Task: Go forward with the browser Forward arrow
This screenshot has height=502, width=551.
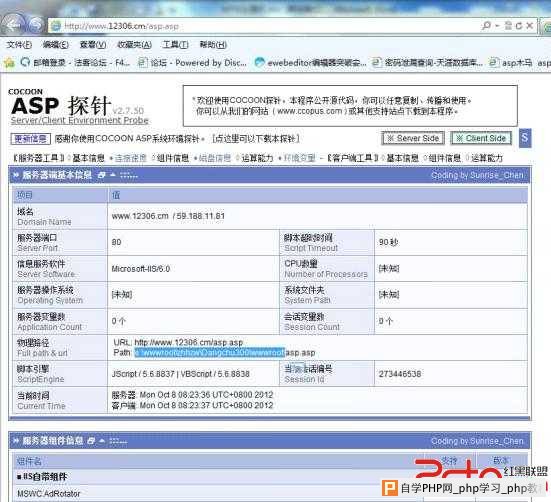Action: (35, 25)
